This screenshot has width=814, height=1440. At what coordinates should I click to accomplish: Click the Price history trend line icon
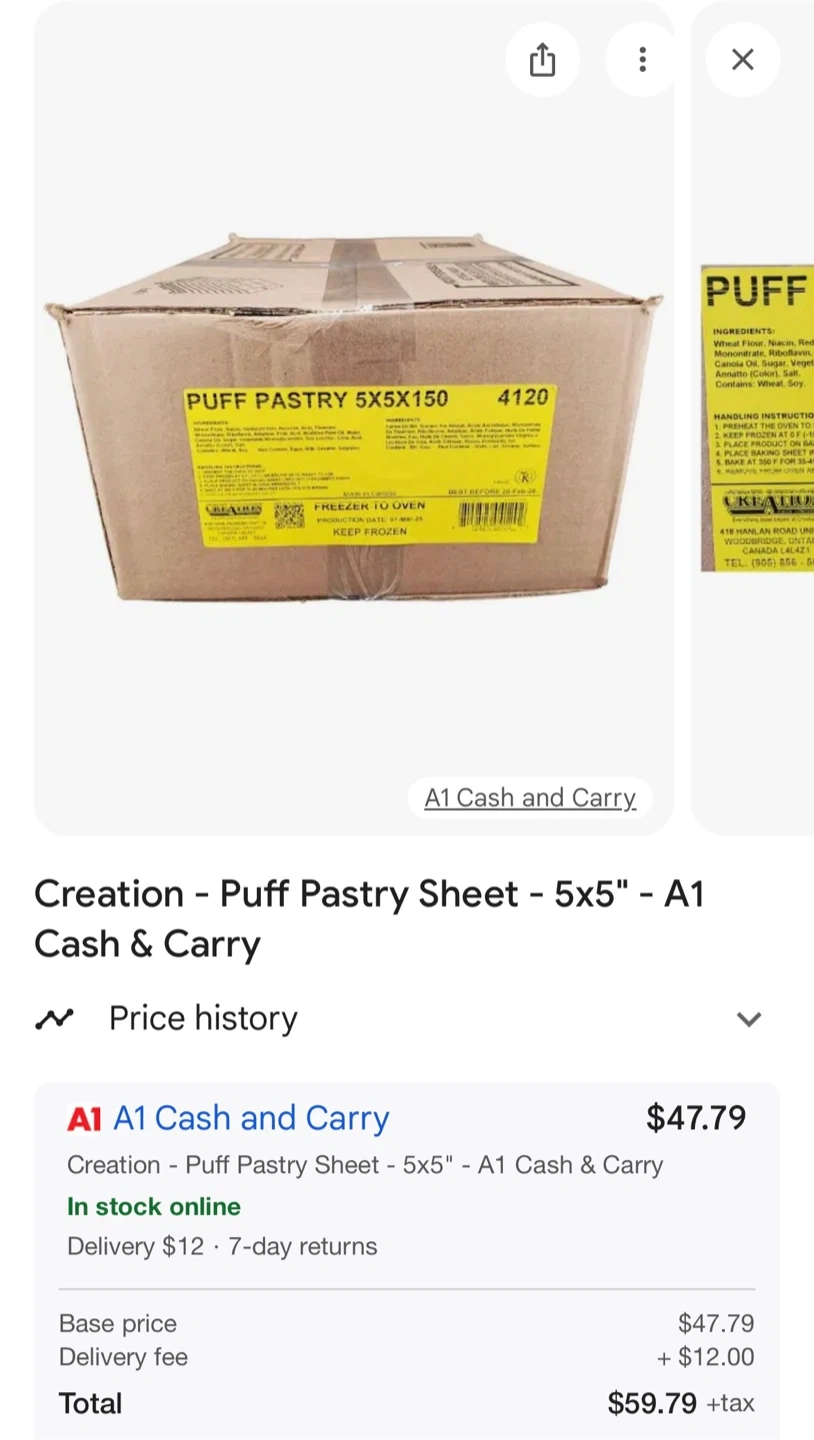[x=54, y=1019]
